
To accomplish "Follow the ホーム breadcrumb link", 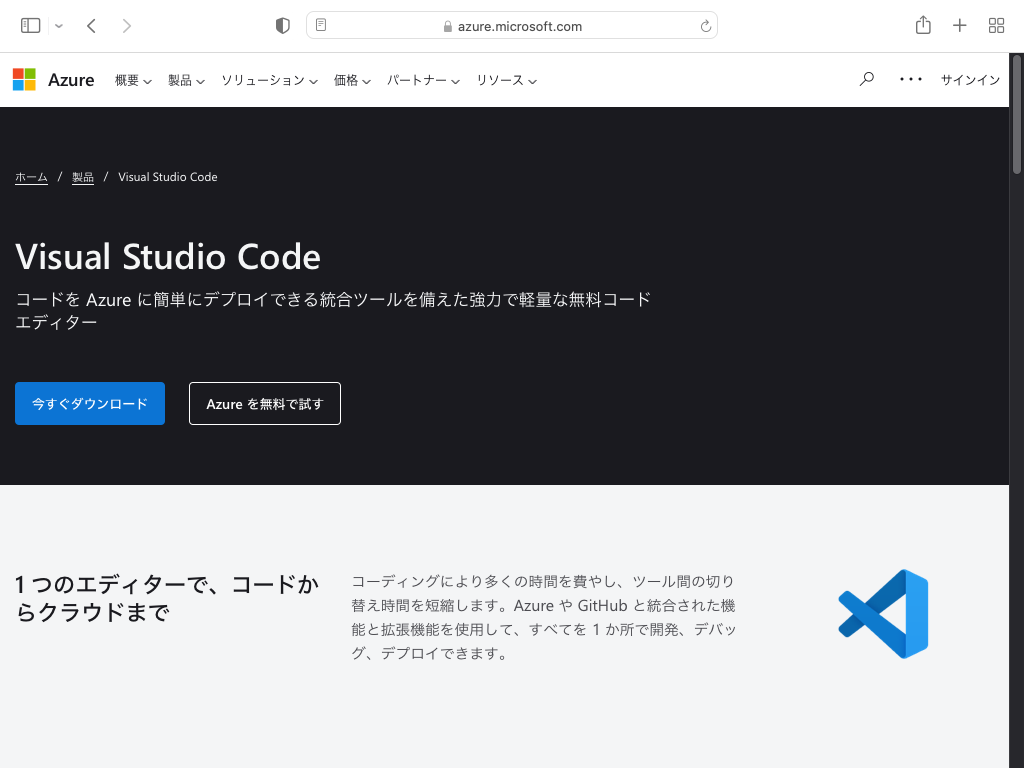I will coord(31,177).
